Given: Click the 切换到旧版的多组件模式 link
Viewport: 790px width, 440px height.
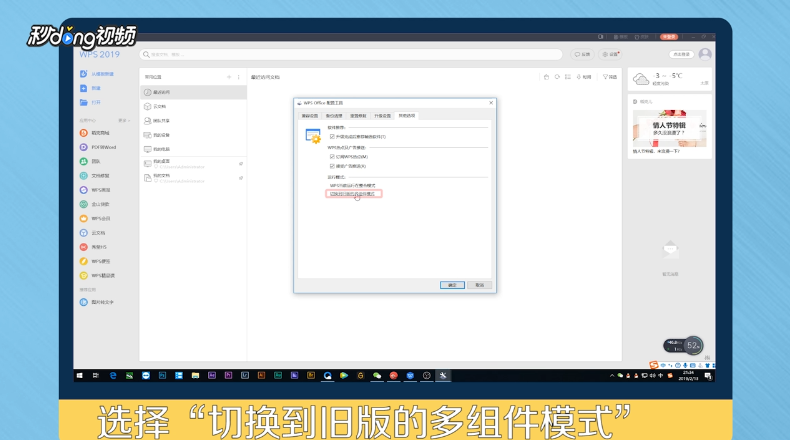Looking at the screenshot, I should (352, 194).
